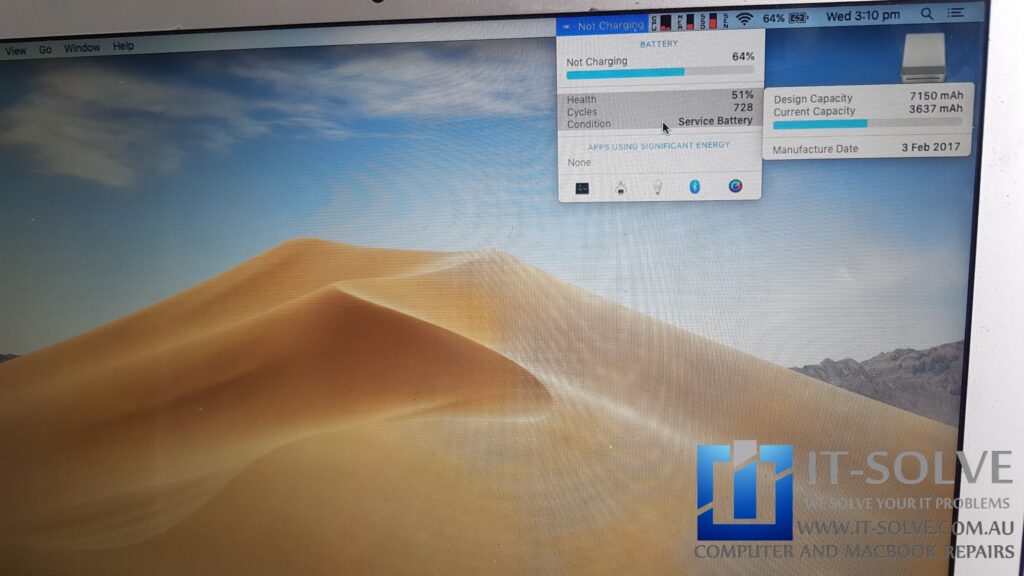Click the BATTERY section header
Image resolution: width=1024 pixels, height=576 pixels.
point(659,44)
